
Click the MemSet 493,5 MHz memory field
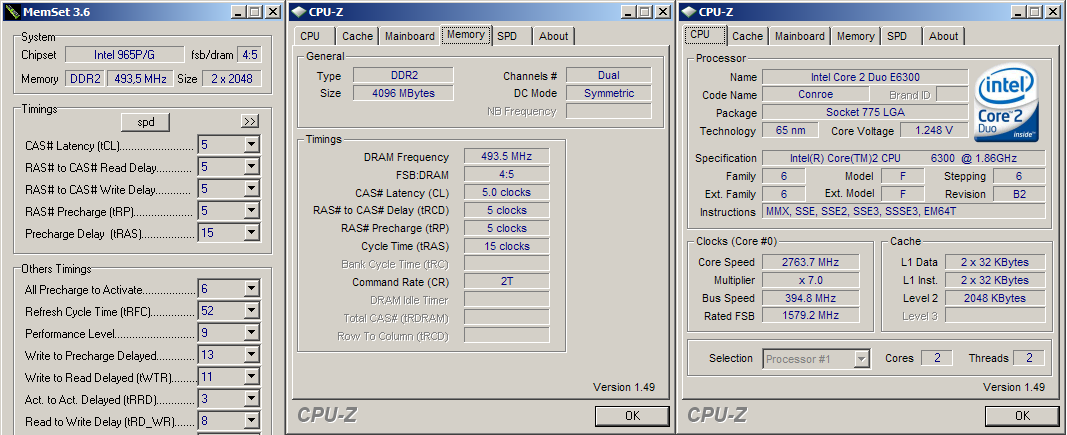coord(138,79)
